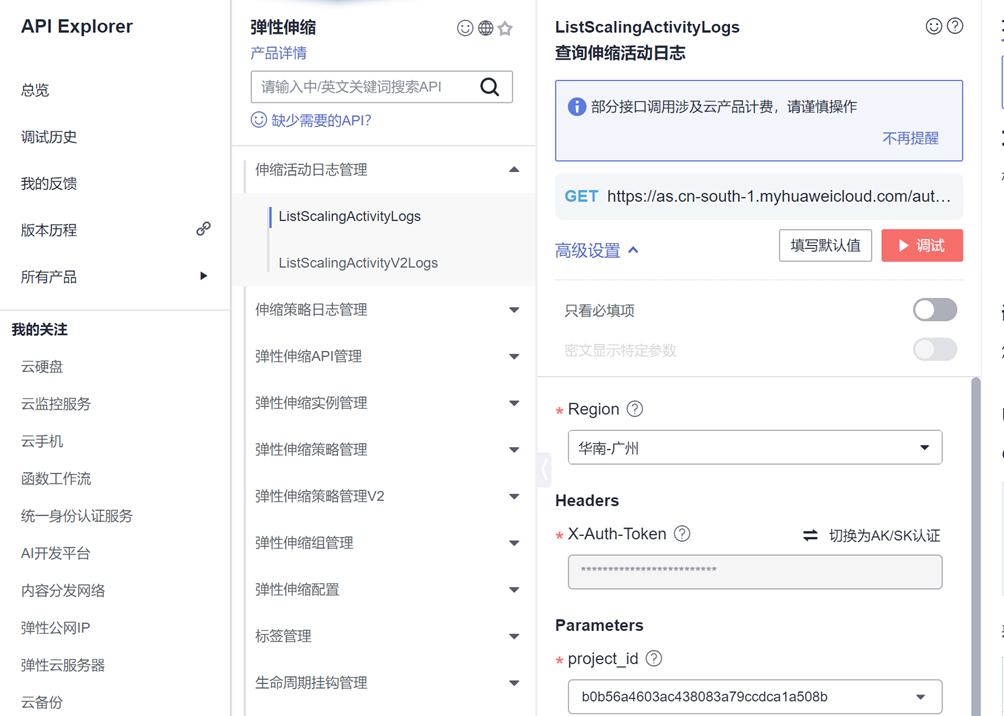Screen dimensions: 1004x716
Task: Open 云硬盘 under 我的关注
Action: point(42,366)
